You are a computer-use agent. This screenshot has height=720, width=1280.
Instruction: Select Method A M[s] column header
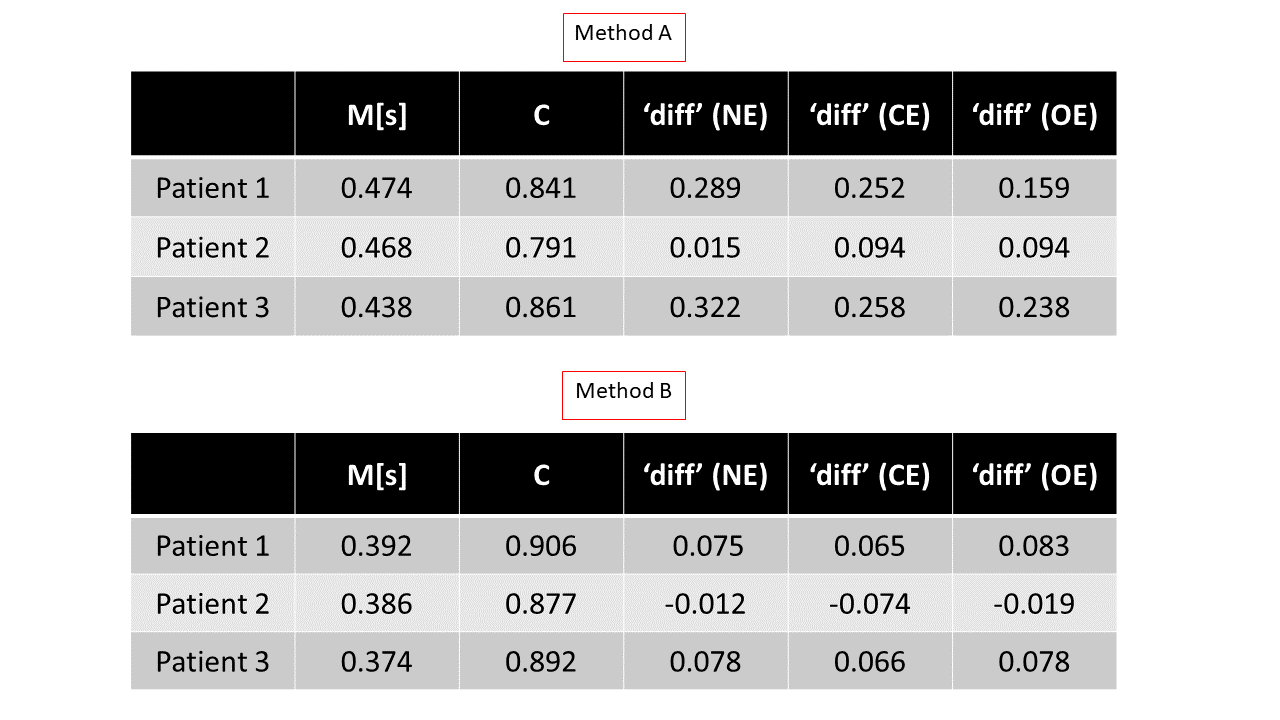coord(377,116)
